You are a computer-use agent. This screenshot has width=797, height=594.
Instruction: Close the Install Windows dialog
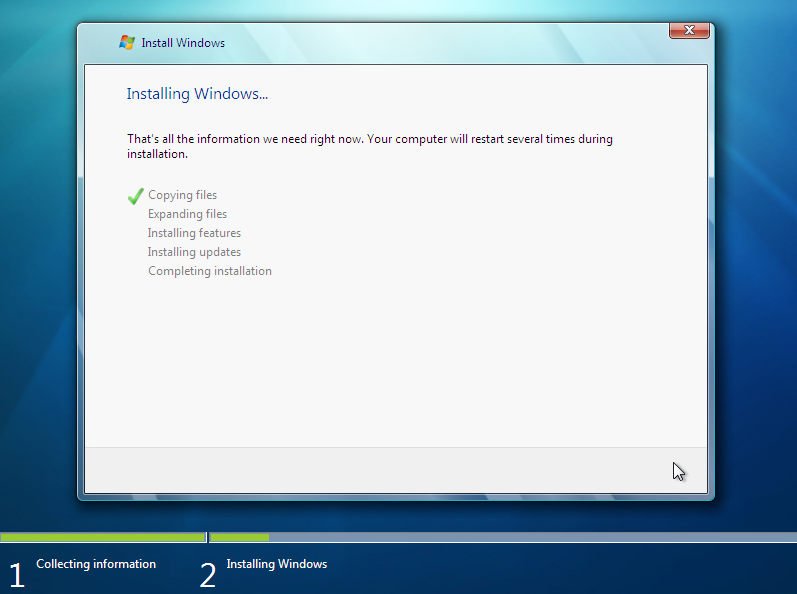click(689, 30)
